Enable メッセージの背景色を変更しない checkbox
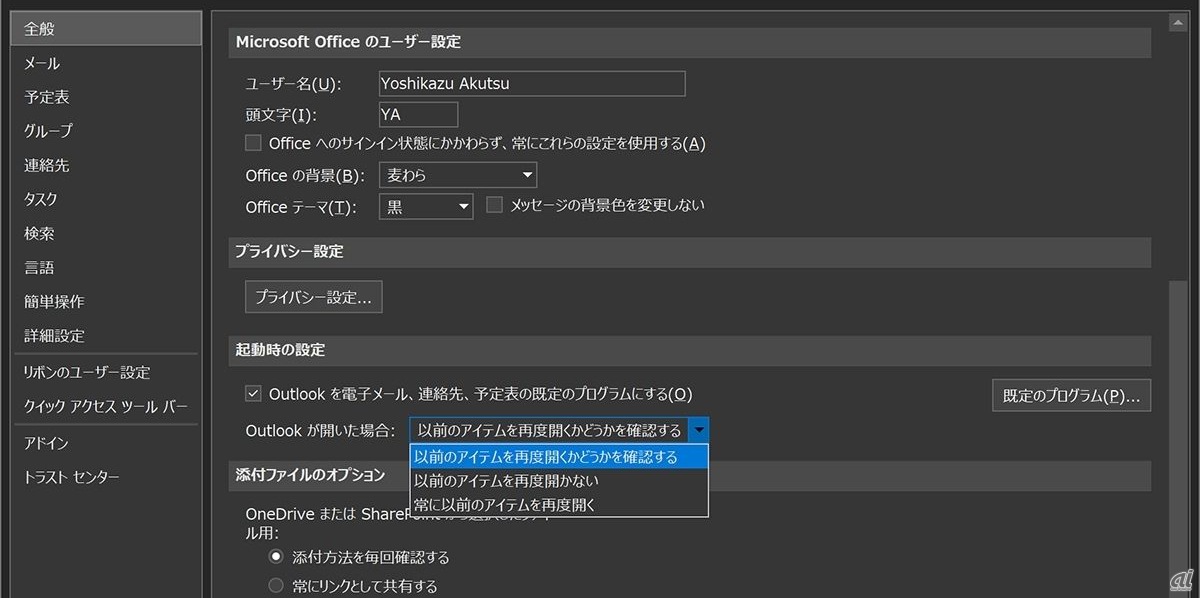Screen dimensions: 1200x598 494,205
